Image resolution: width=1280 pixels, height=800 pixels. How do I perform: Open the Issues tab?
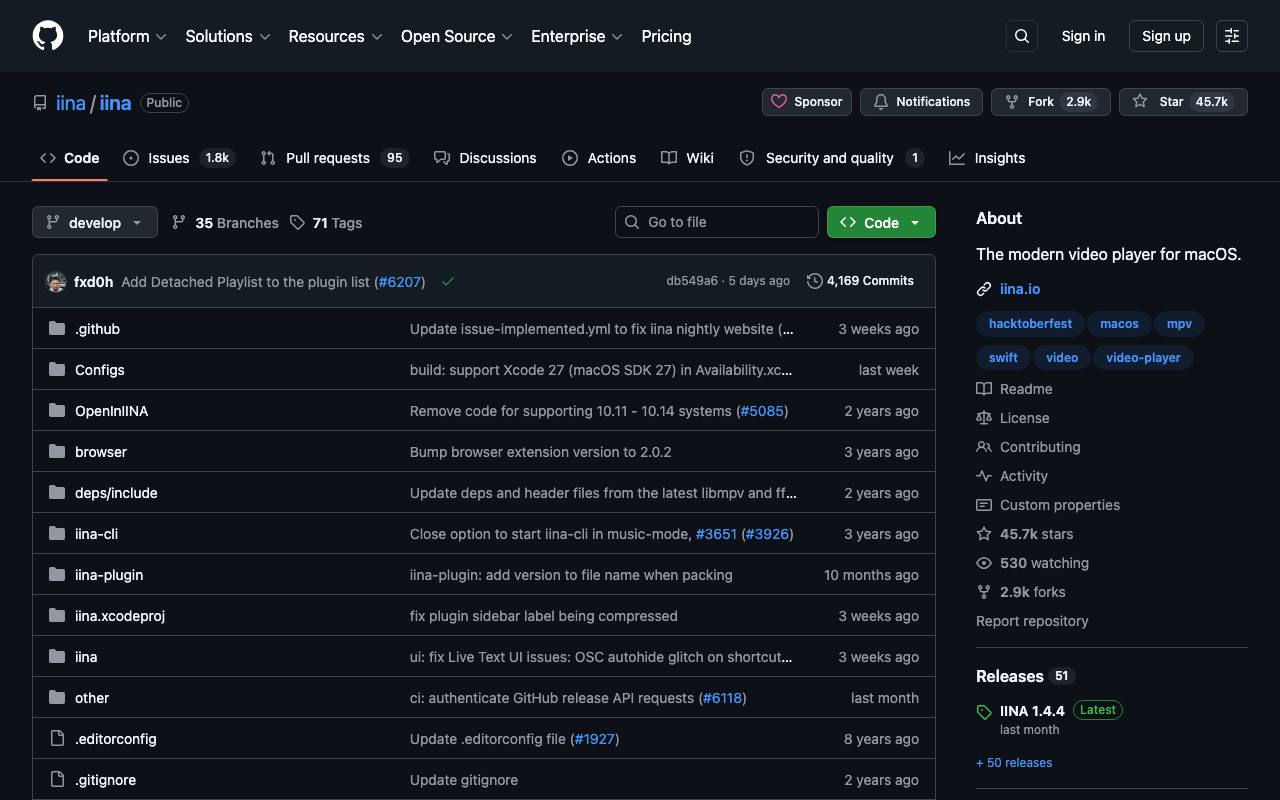179,158
